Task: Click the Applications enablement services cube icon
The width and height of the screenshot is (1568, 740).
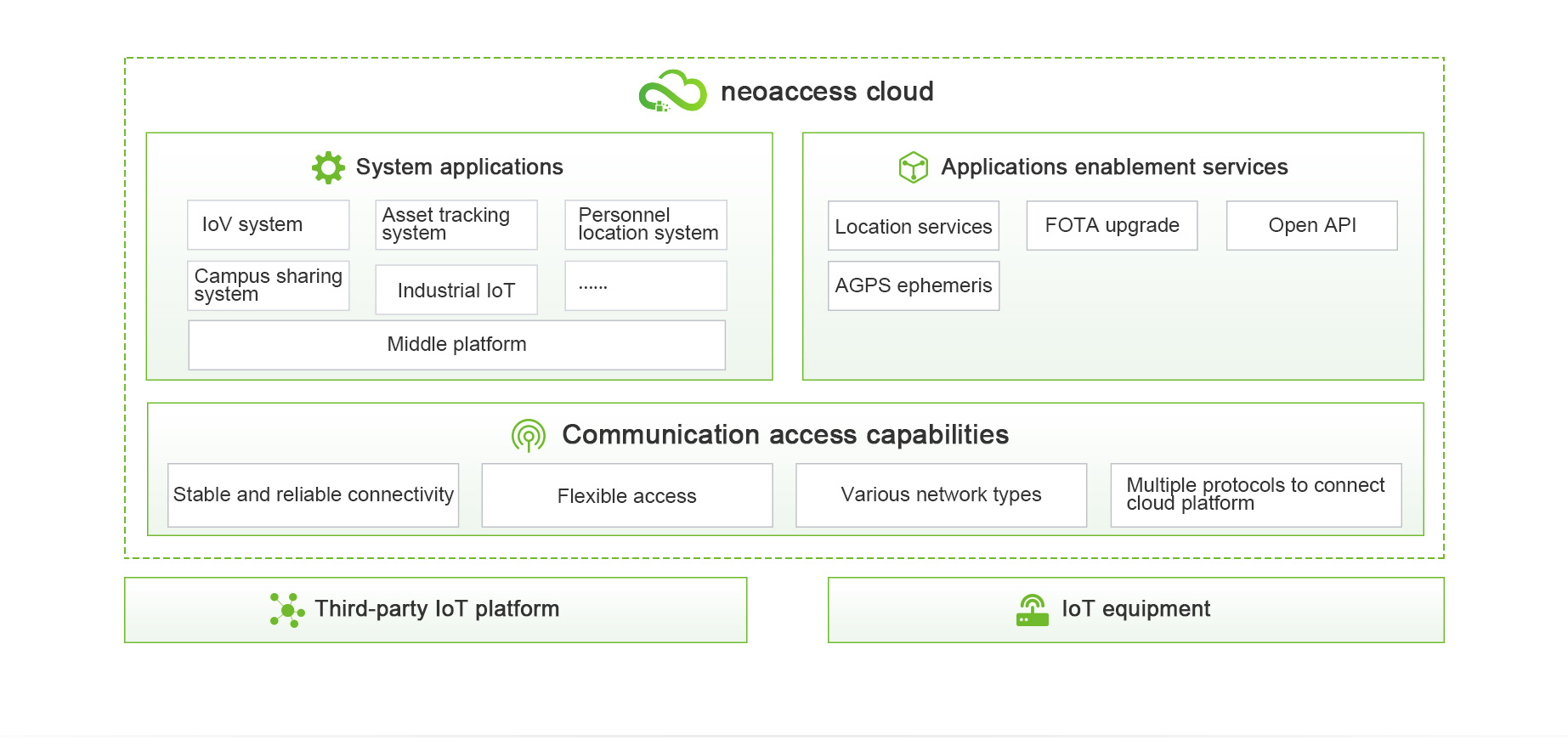Action: 913,167
